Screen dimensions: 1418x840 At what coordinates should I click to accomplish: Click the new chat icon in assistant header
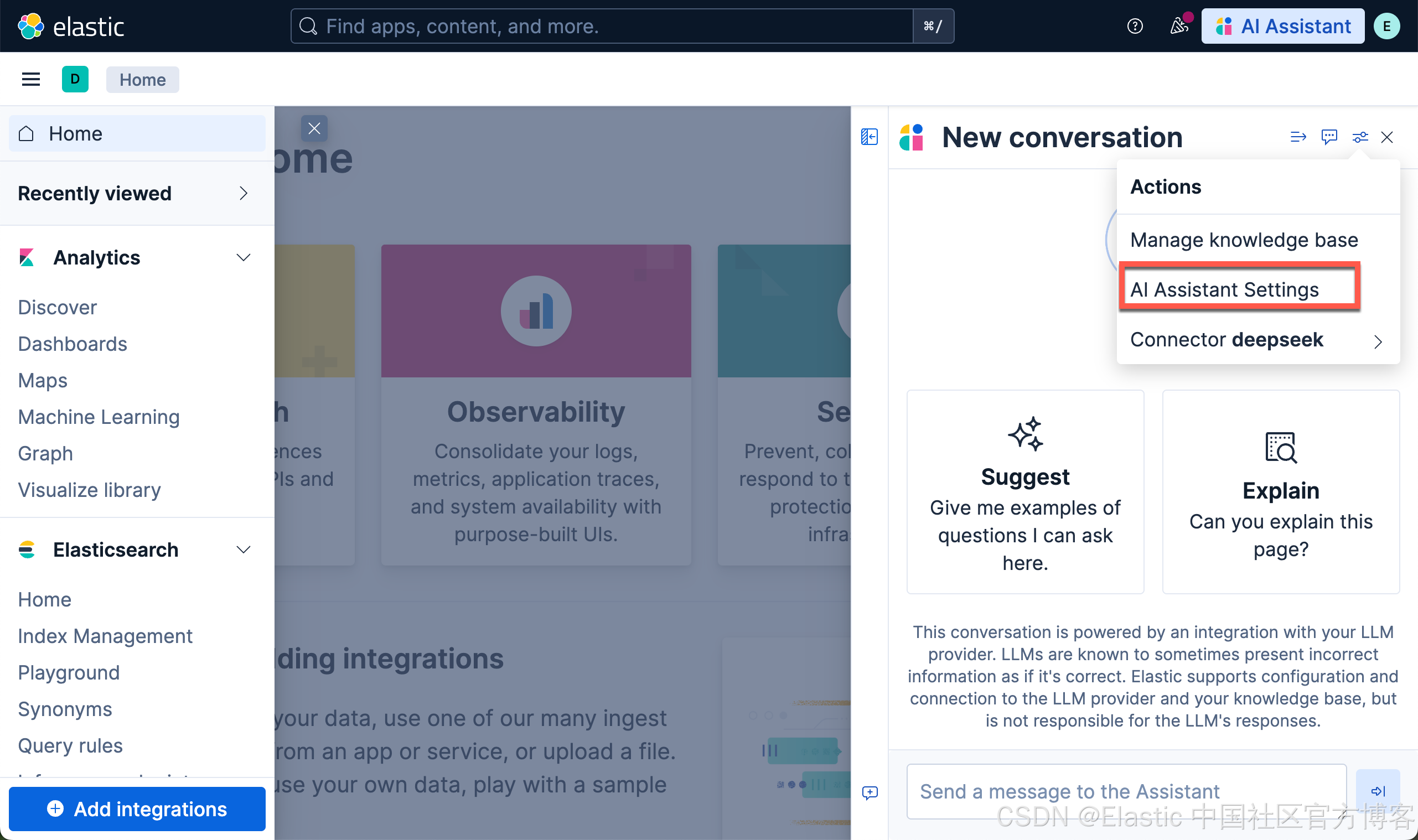(x=1328, y=137)
